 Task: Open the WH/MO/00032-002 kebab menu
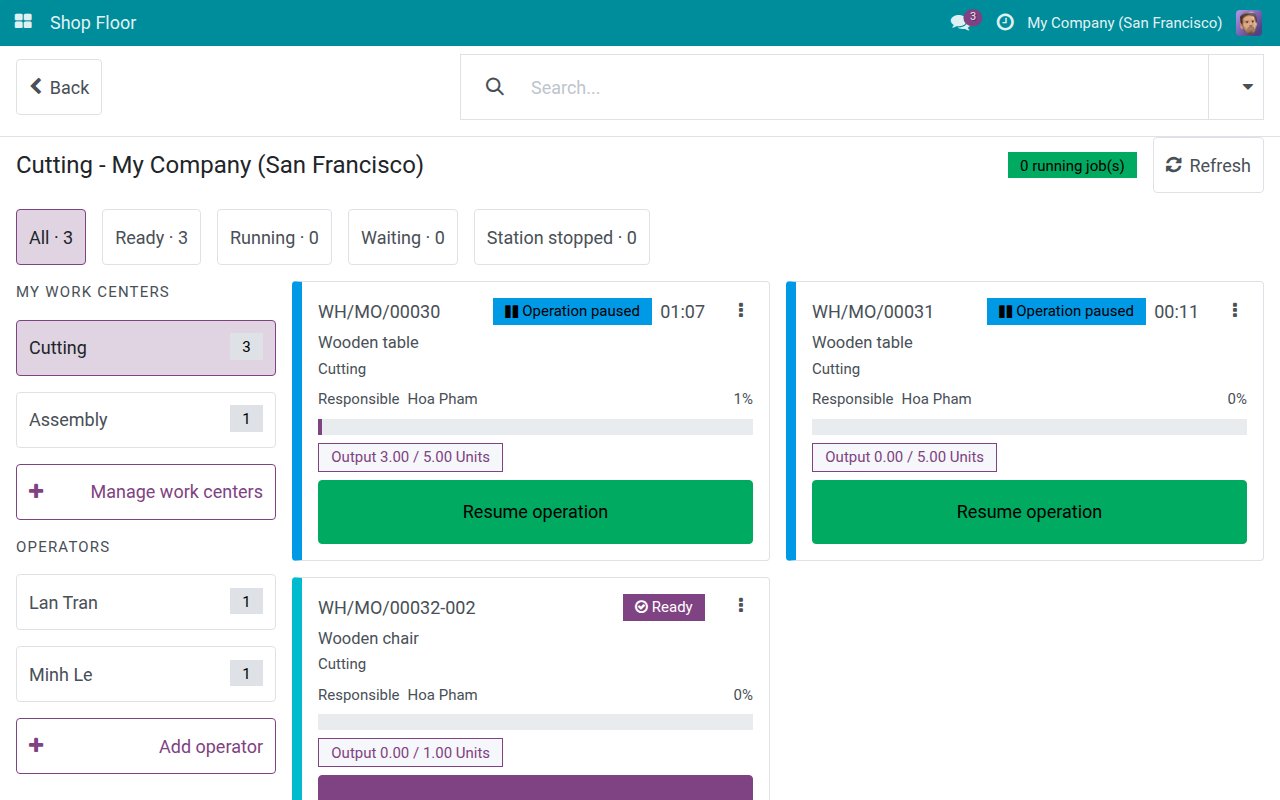click(741, 605)
